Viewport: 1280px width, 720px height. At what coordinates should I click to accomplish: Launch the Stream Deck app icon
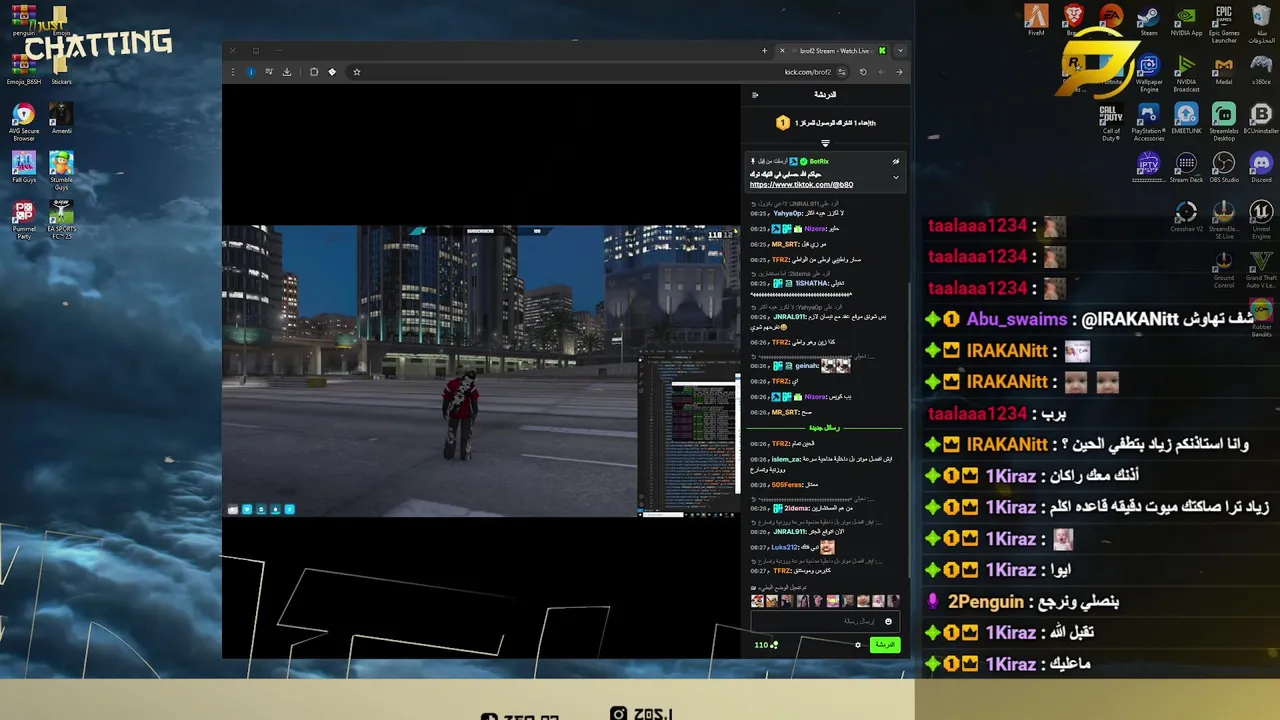(x=1186, y=167)
